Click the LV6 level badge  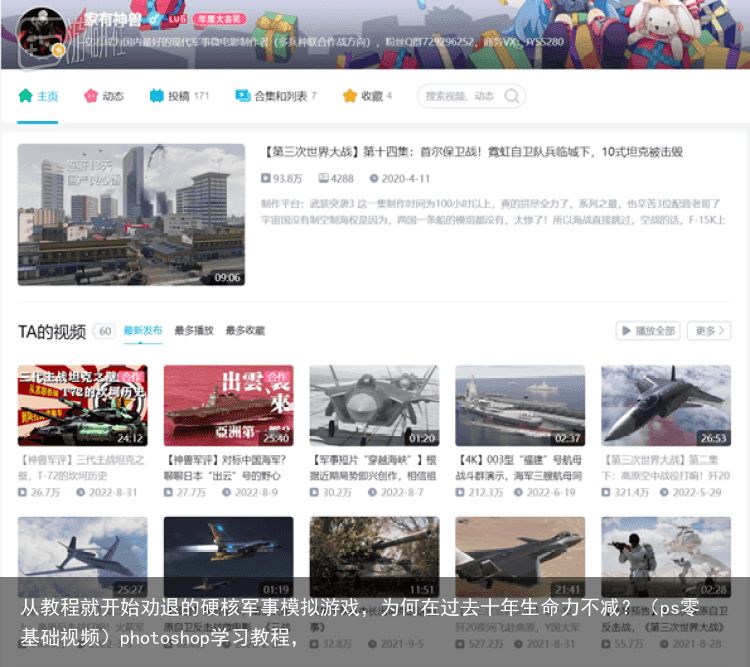point(177,19)
